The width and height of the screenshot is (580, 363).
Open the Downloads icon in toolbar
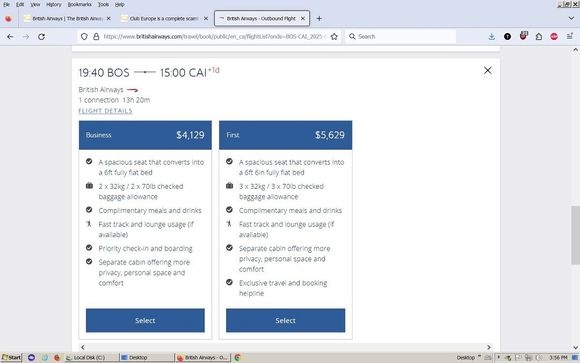(492, 37)
